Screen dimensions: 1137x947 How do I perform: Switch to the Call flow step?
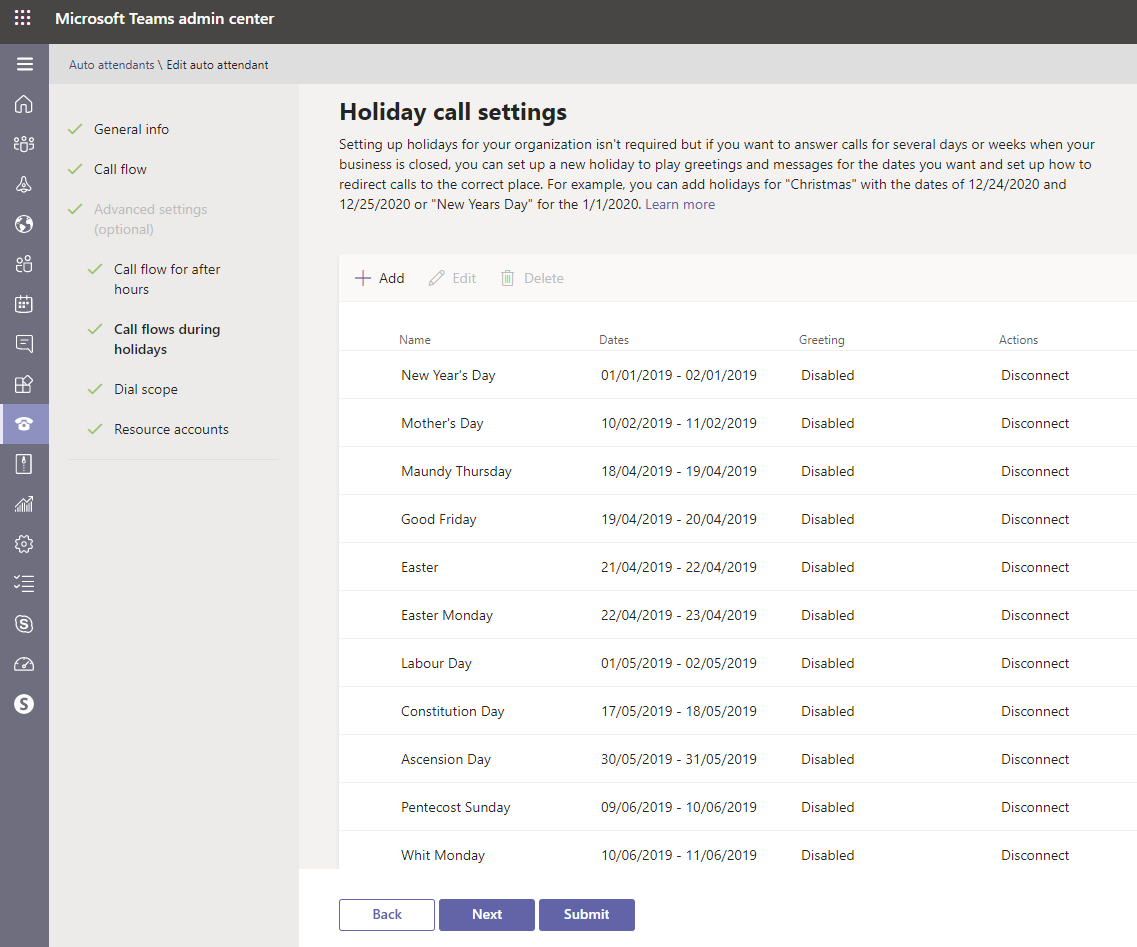click(x=120, y=168)
